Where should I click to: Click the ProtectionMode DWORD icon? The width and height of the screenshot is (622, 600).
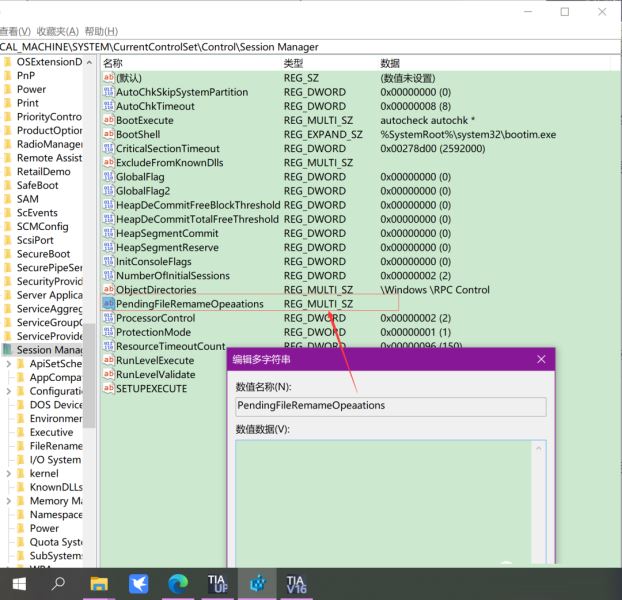click(x=108, y=332)
